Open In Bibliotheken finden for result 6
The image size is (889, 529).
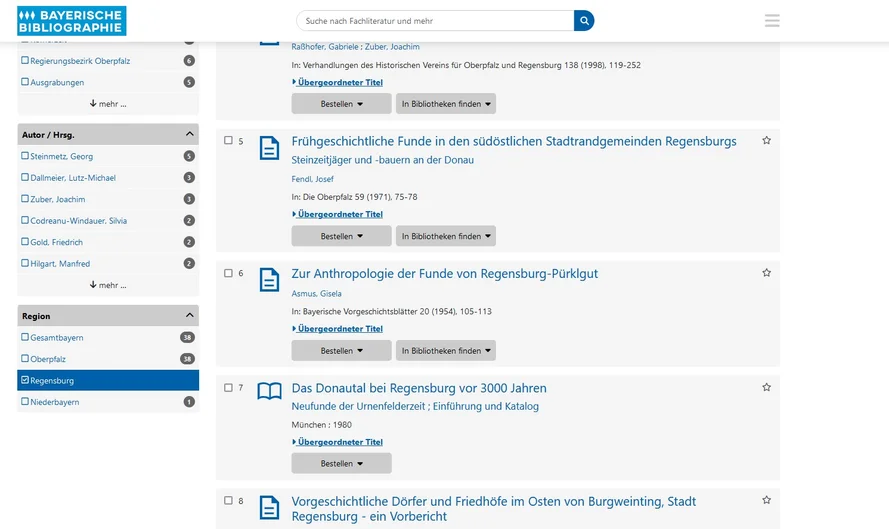coord(446,350)
